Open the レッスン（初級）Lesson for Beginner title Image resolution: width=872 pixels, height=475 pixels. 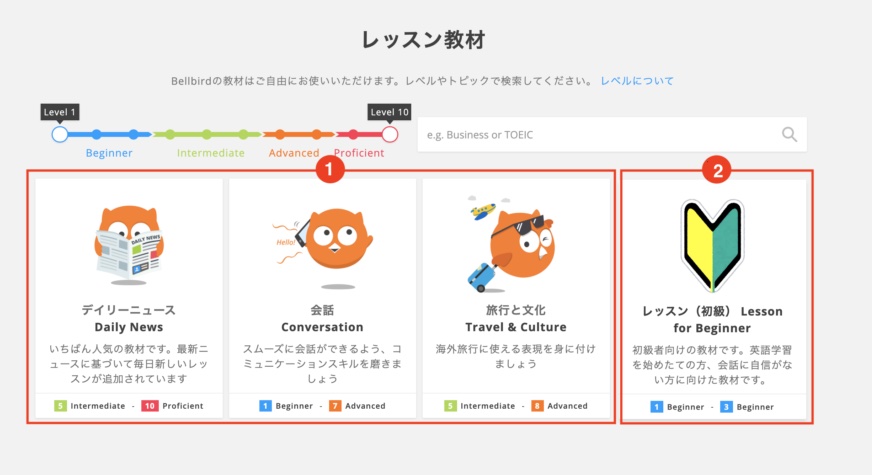(x=713, y=319)
